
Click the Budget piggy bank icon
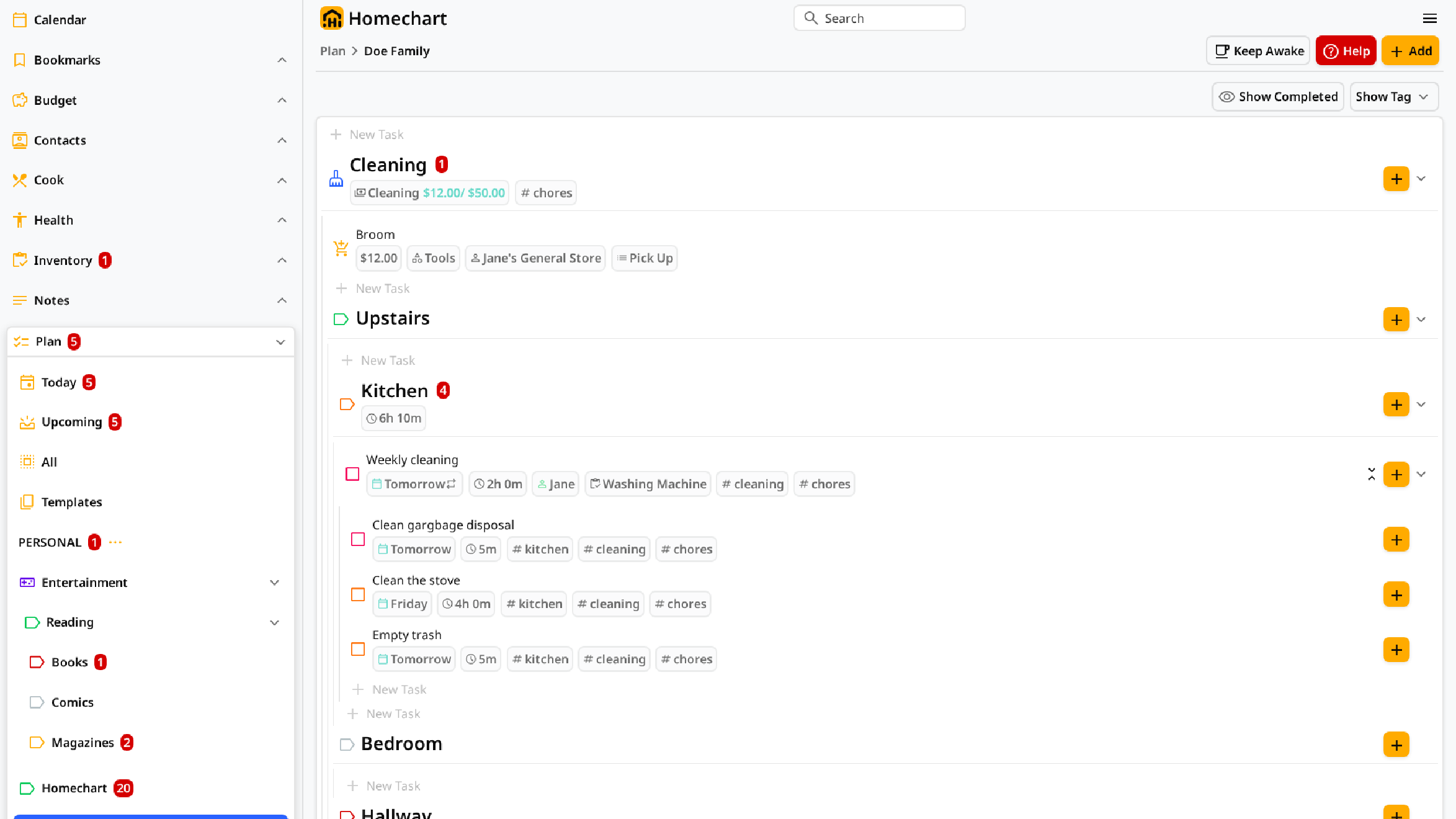click(x=20, y=100)
